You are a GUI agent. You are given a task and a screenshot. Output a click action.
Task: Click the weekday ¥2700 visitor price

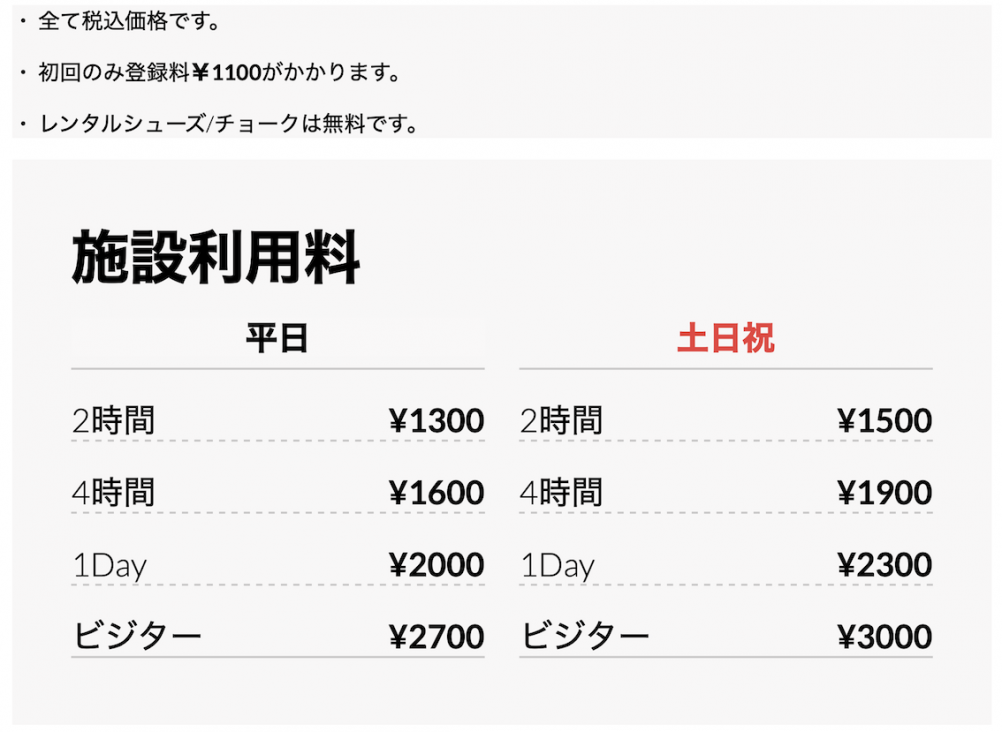436,637
